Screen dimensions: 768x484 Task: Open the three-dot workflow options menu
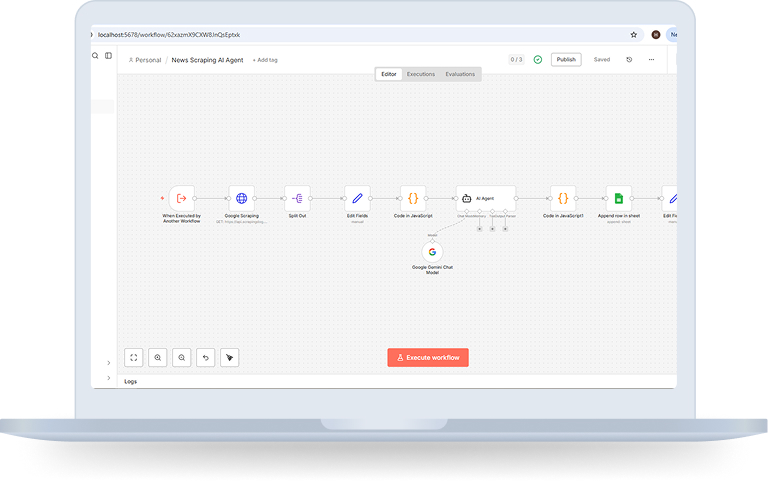[x=651, y=59]
